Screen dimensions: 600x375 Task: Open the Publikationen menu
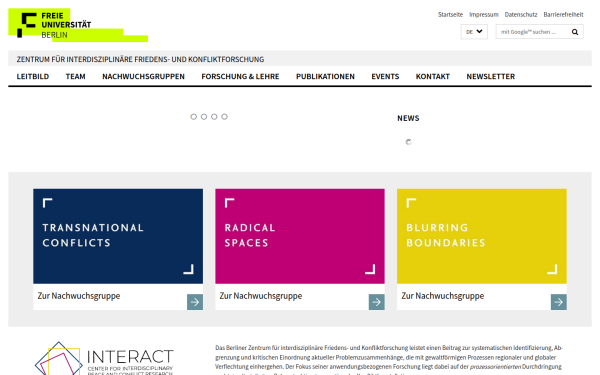[x=325, y=77]
